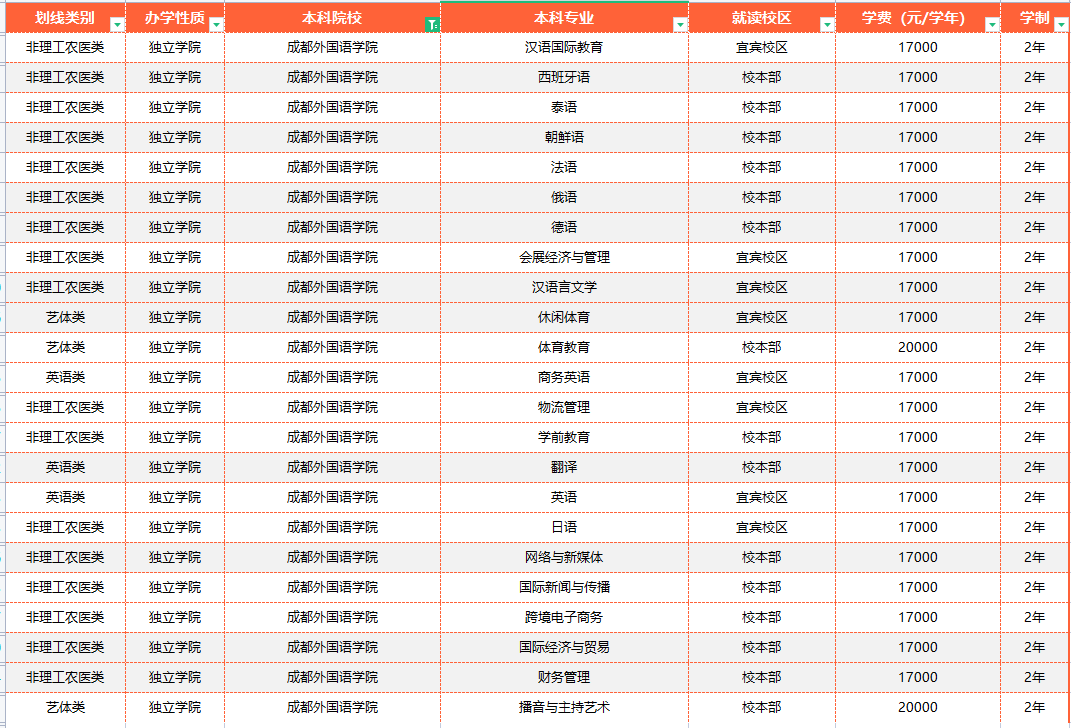The width and height of the screenshot is (1071, 728).
Task: Open the active filter on 本科院校 column
Action: point(432,25)
